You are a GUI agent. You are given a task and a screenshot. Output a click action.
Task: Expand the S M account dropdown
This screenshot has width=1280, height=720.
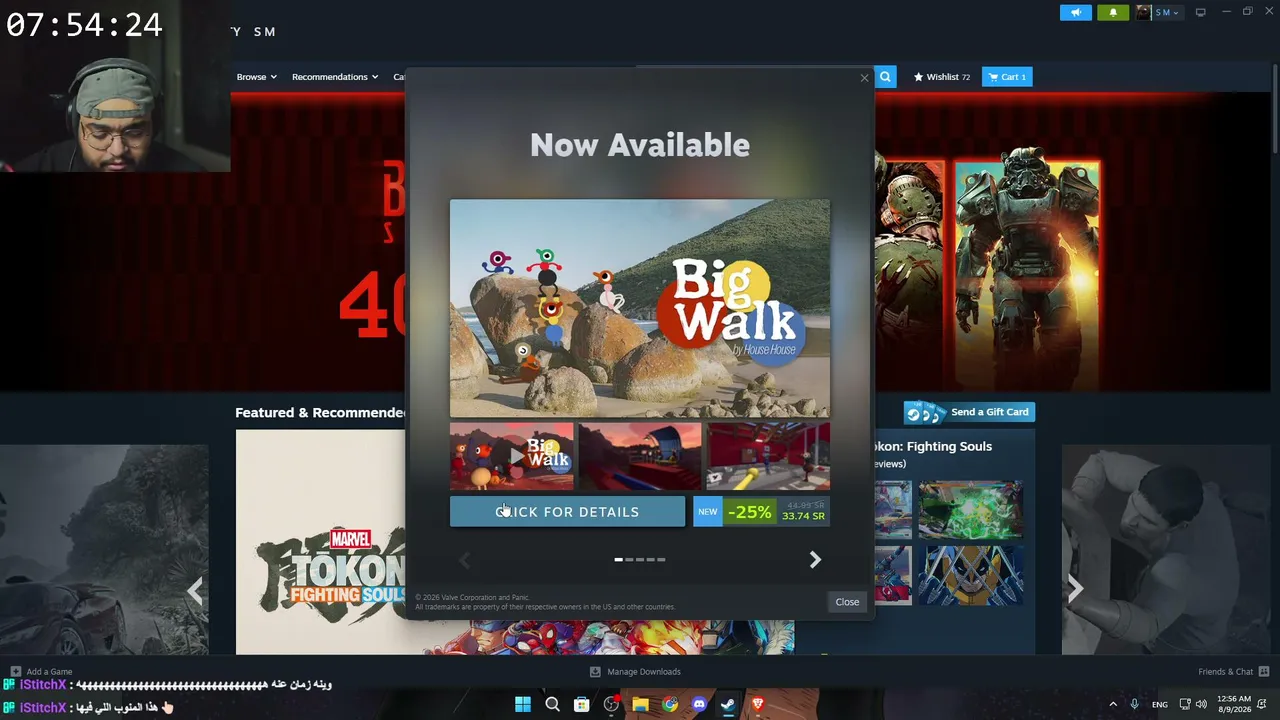coord(1168,13)
